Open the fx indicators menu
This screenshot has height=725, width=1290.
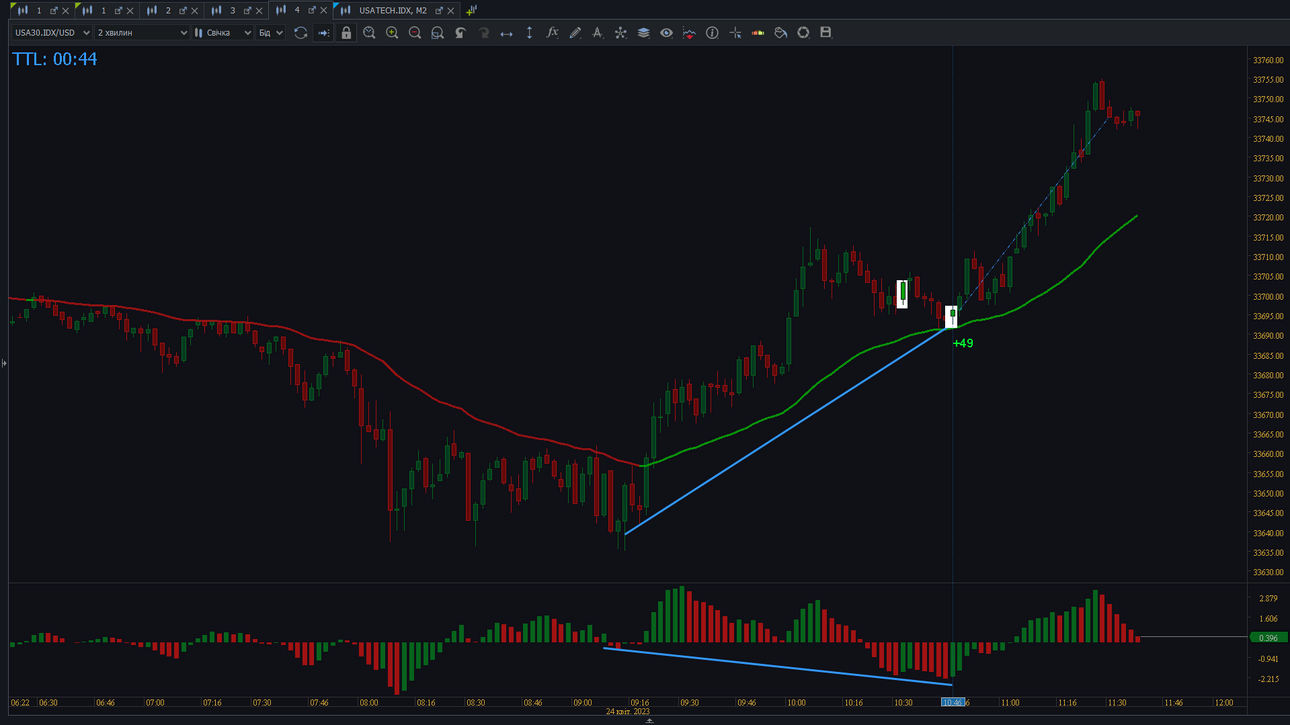coord(552,33)
